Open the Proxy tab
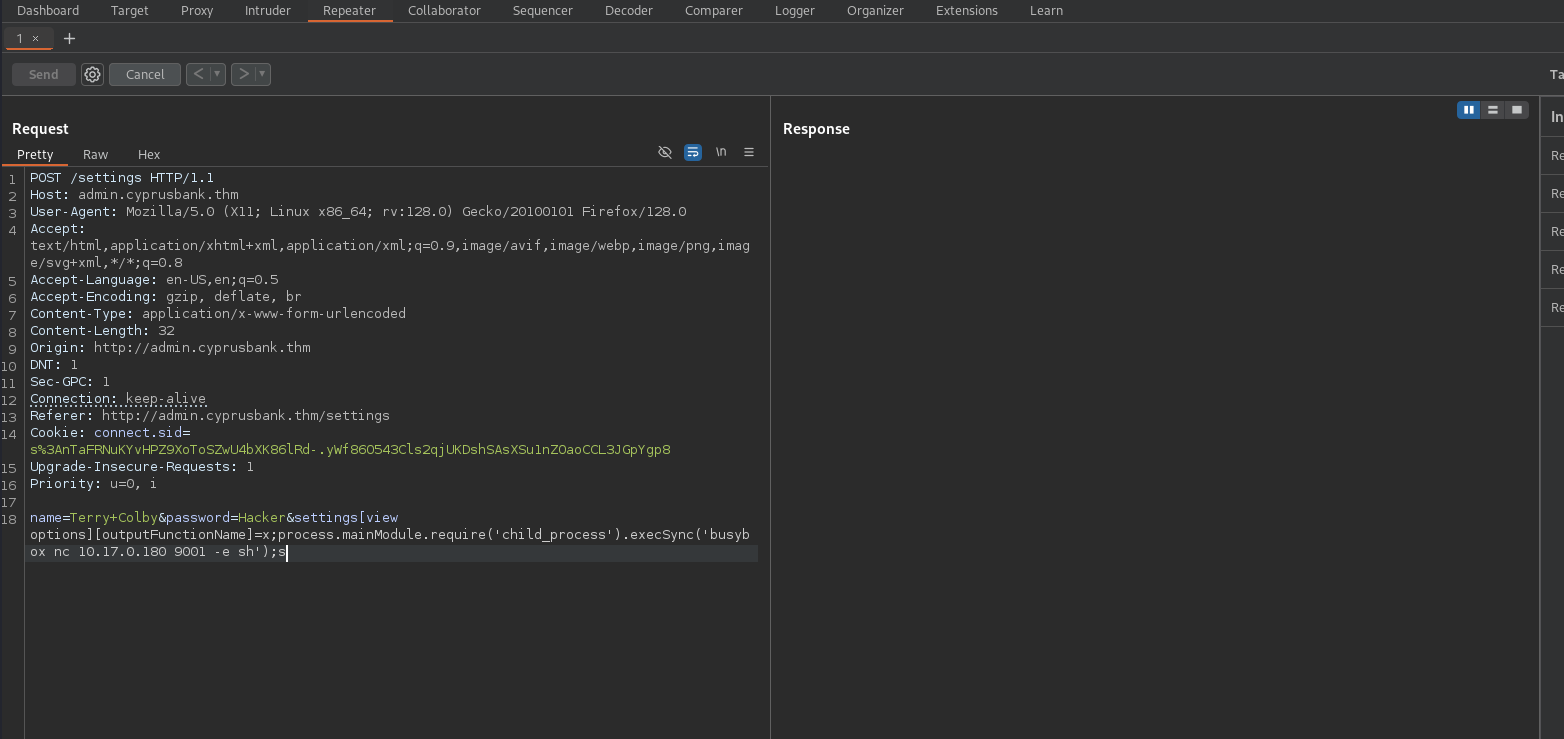The image size is (1564, 739). 196,10
